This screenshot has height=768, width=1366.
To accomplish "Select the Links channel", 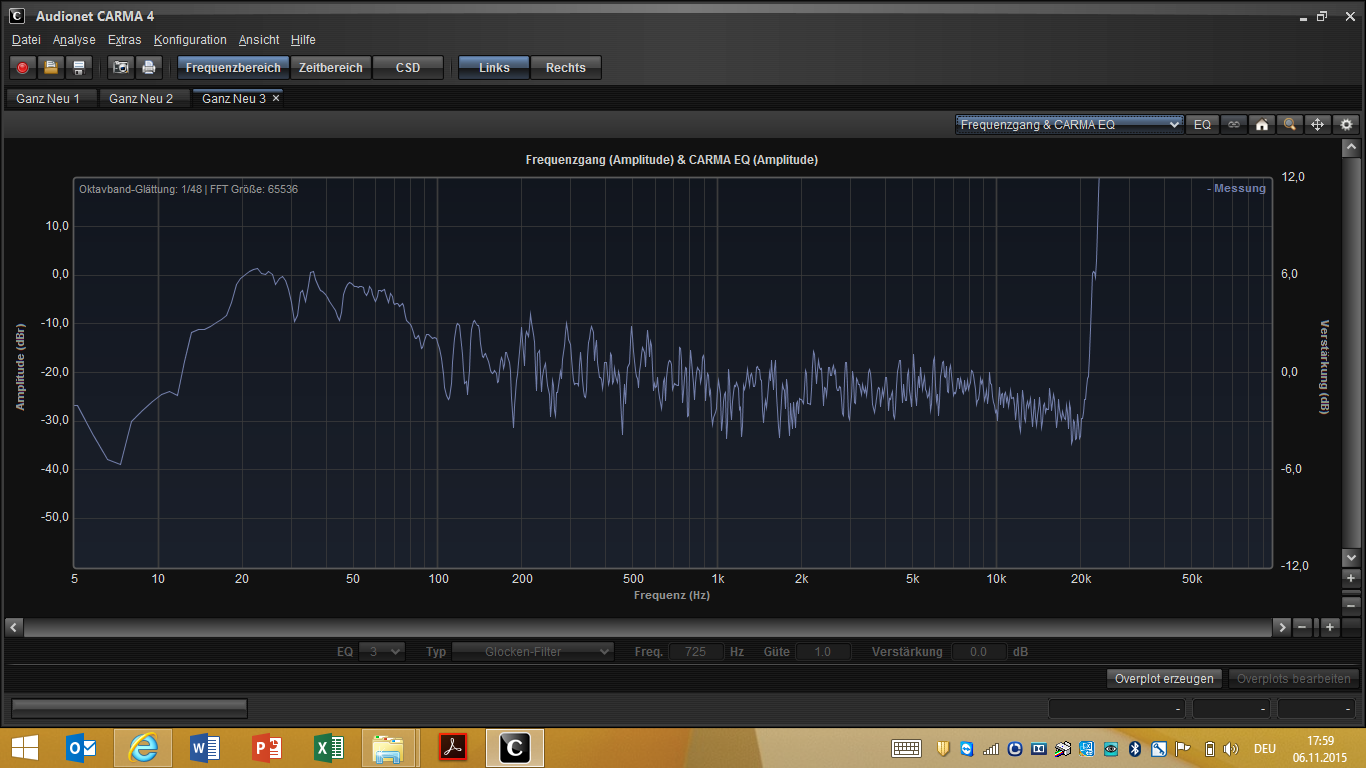I will click(494, 68).
